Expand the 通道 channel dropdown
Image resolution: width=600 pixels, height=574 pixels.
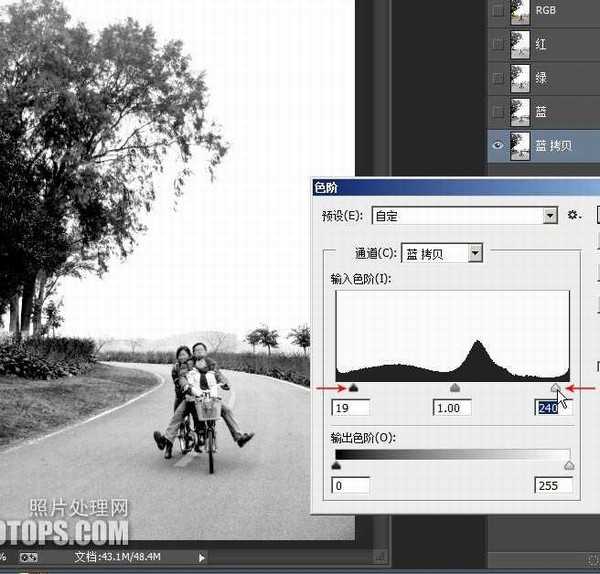[x=475, y=254]
